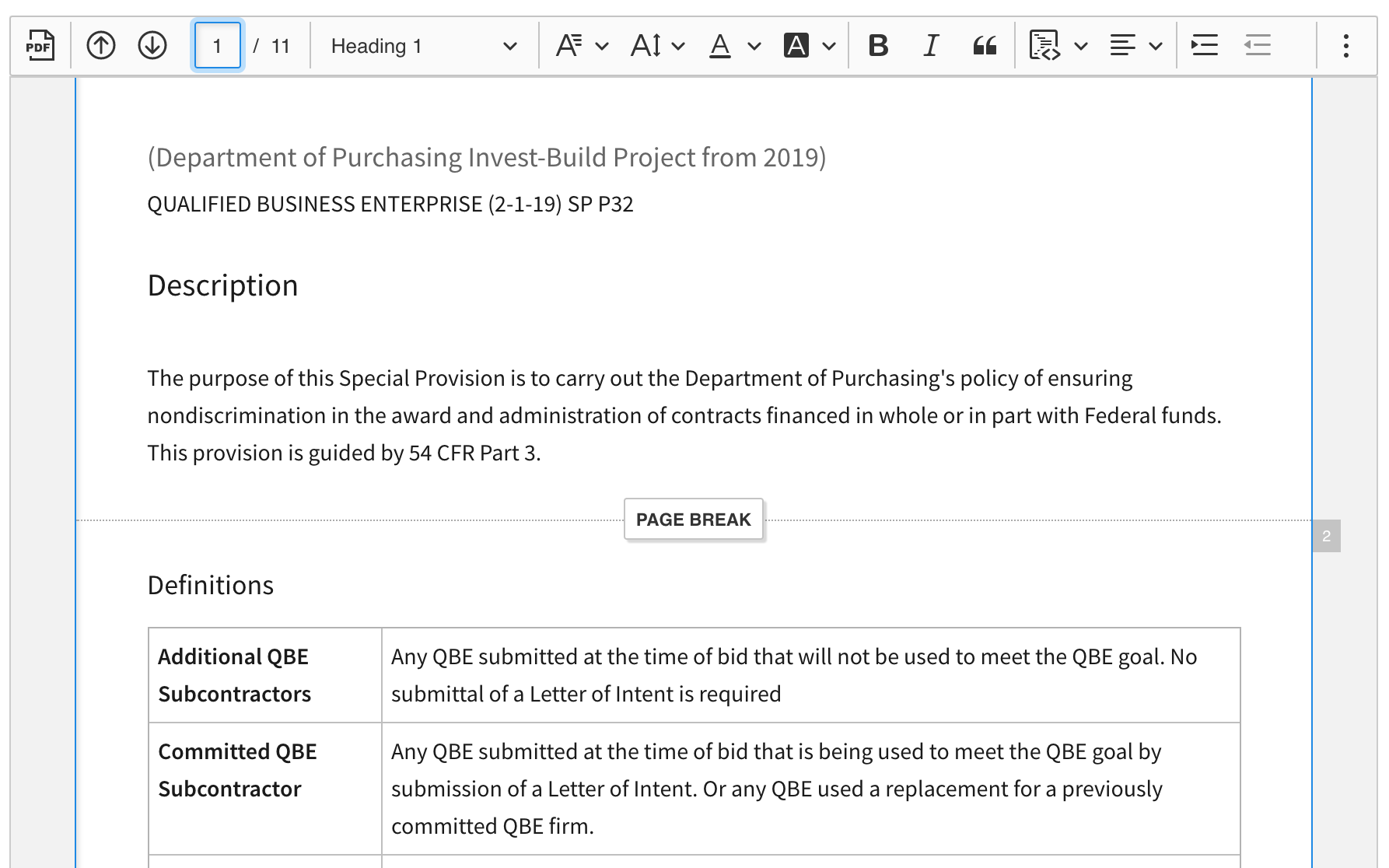
Task: Click the Department of Purchasing title line
Action: [487, 157]
